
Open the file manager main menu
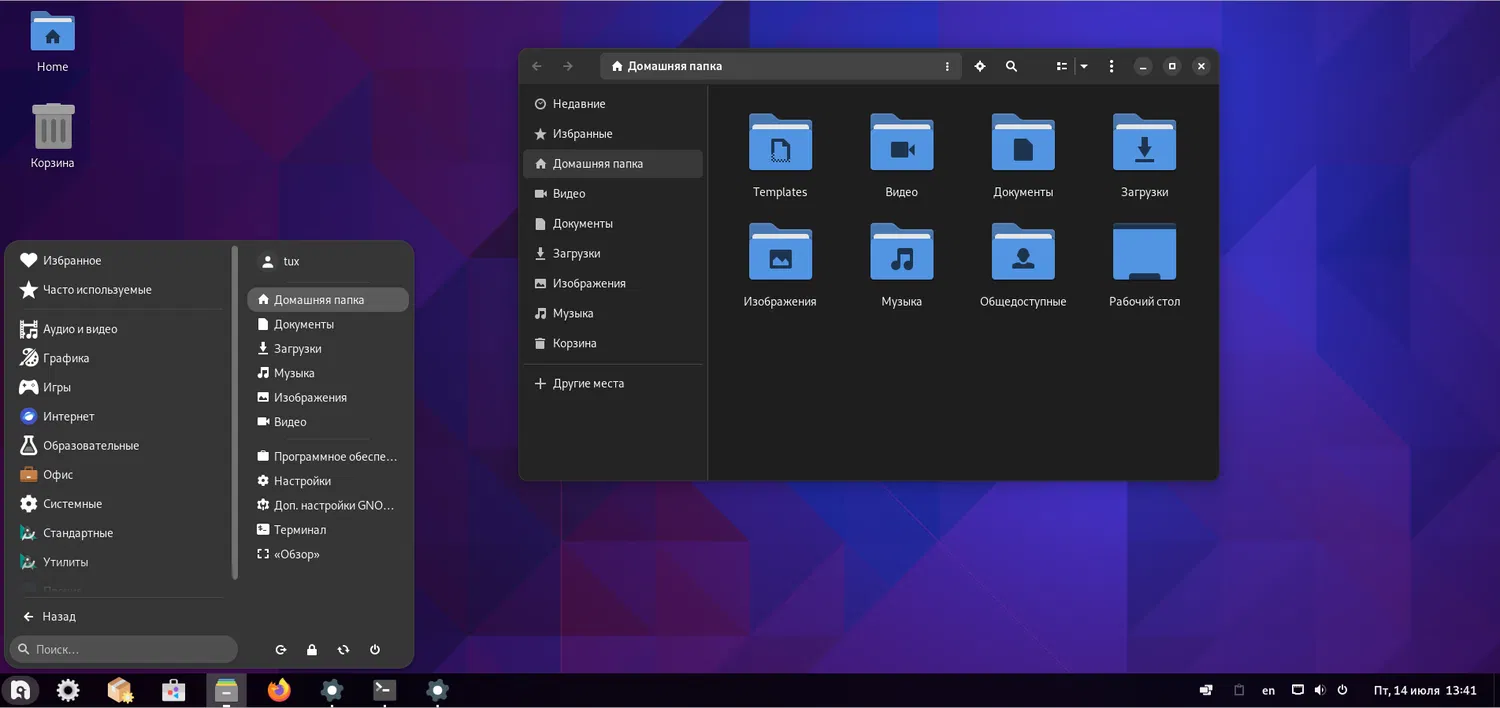pos(1111,66)
